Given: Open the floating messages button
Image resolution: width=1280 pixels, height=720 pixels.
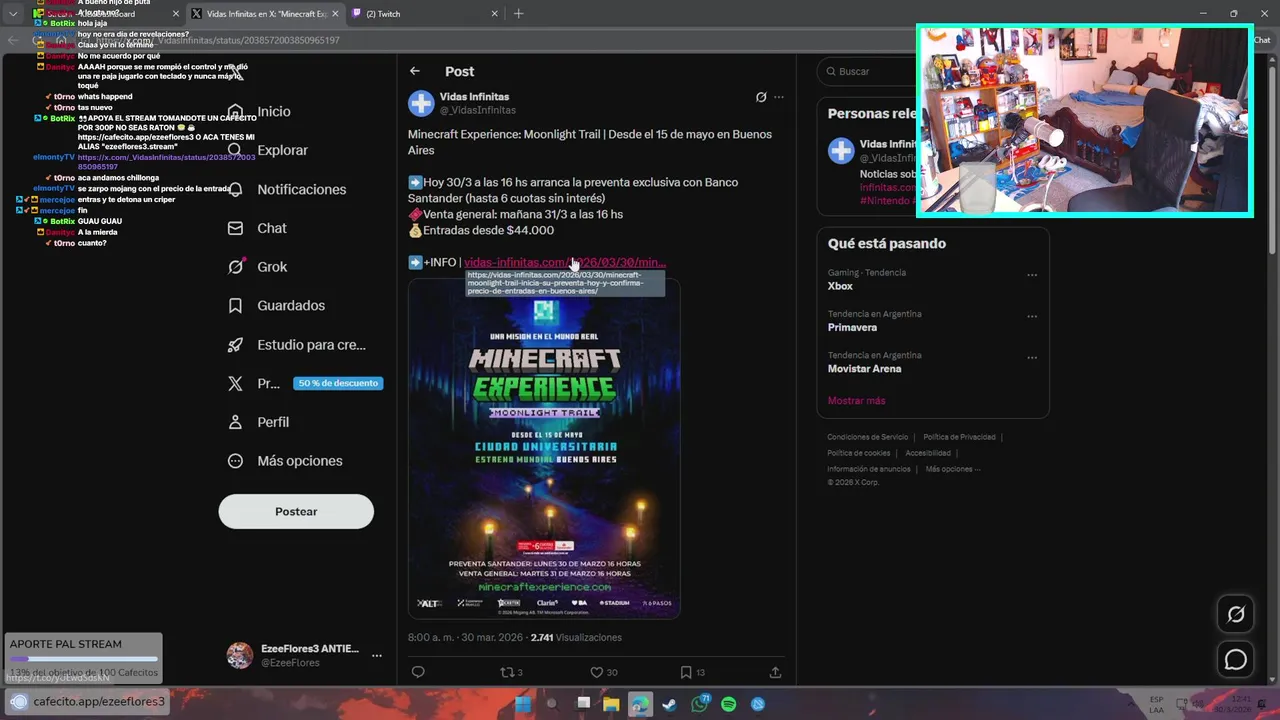Looking at the screenshot, I should [x=1236, y=660].
